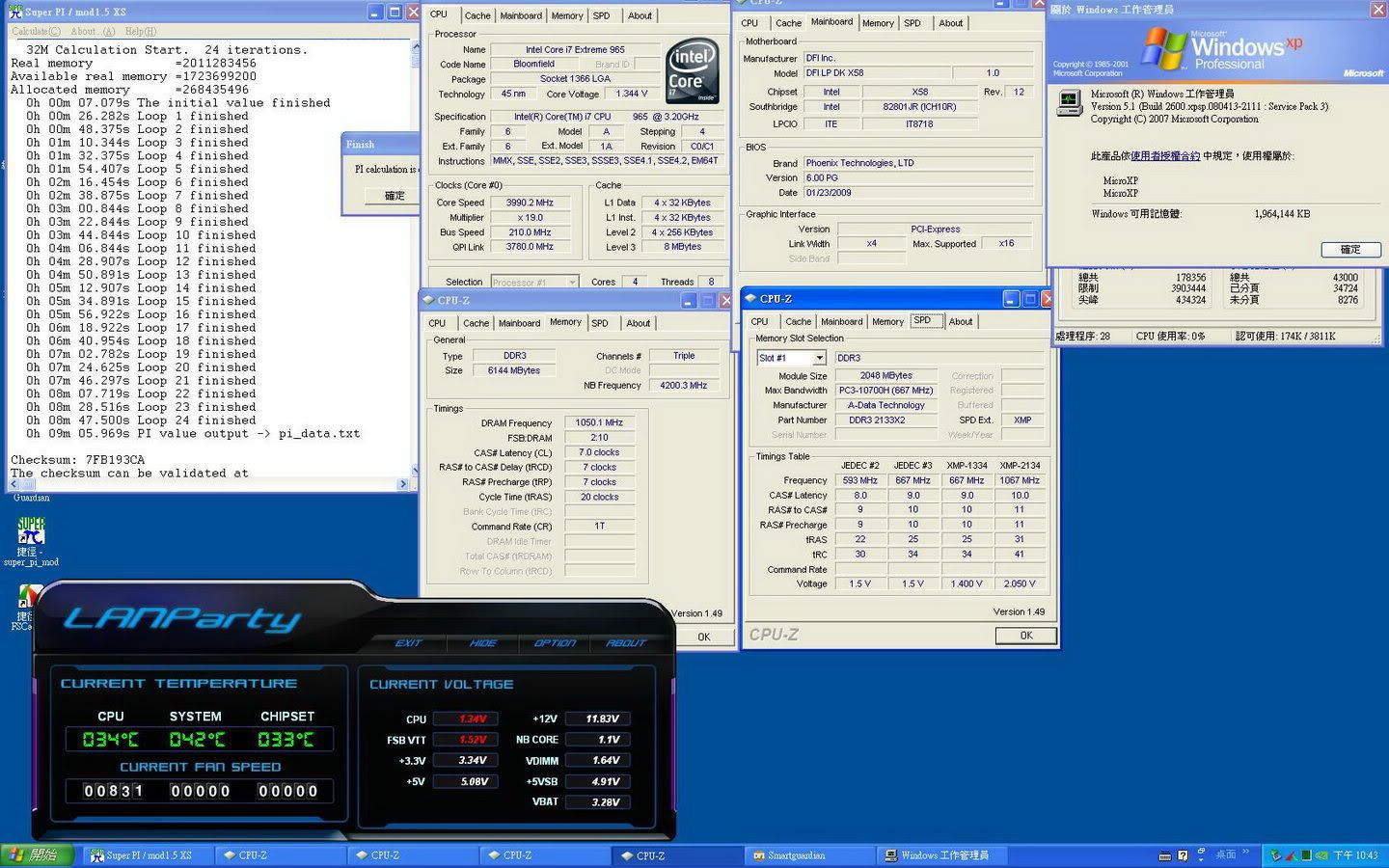Click the computer icon in About dialog

1069,102
